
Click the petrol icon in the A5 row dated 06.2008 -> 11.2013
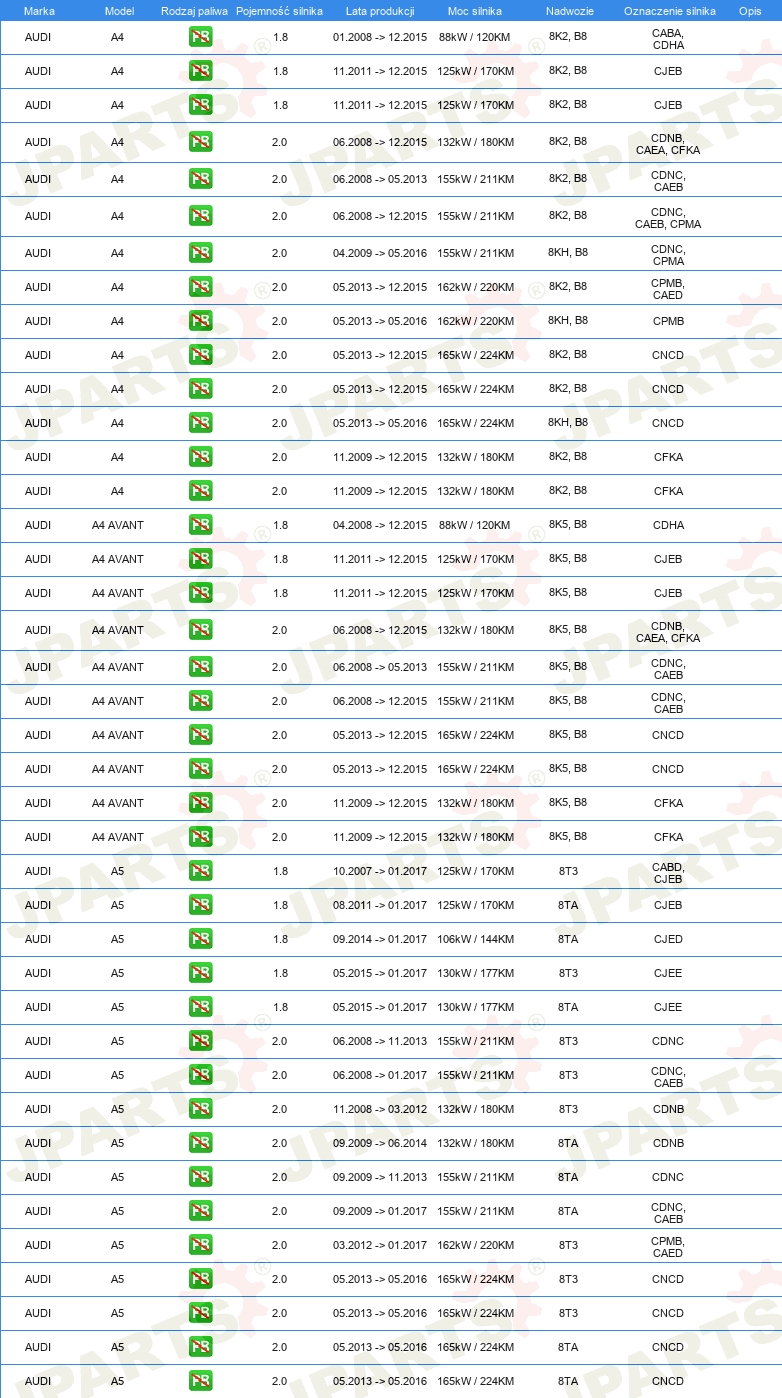pos(200,1041)
